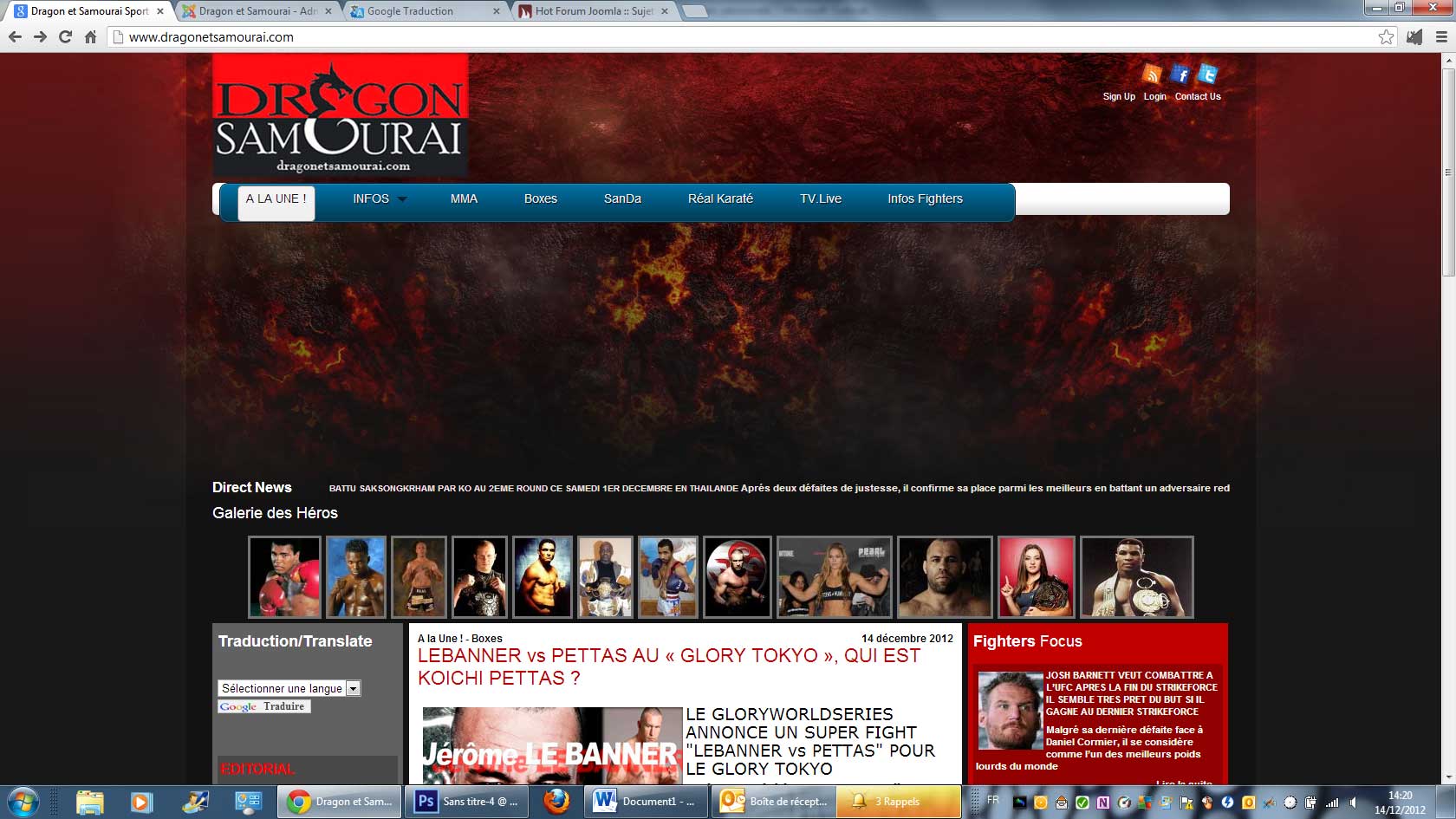Open the Mike Tyson belt gallery thumbnail

[1137, 577]
